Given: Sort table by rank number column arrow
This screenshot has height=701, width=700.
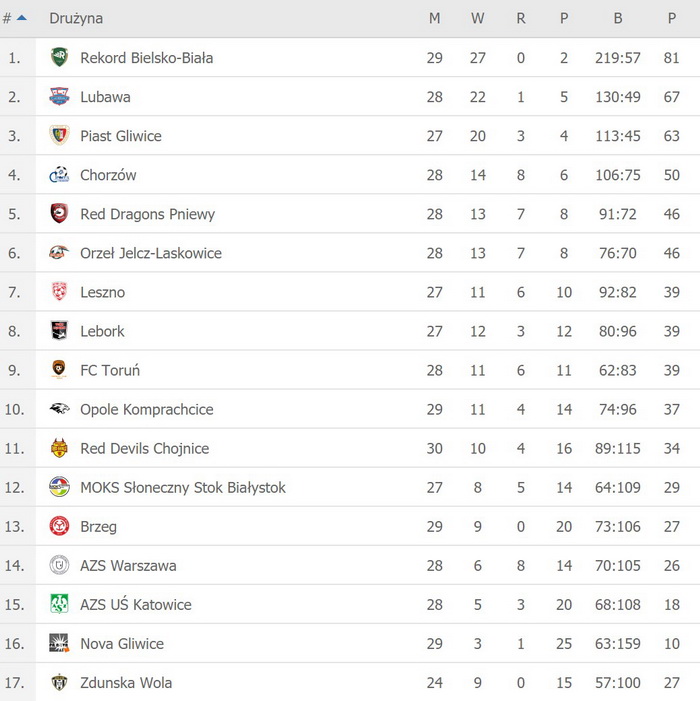Looking at the screenshot, I should [21, 18].
